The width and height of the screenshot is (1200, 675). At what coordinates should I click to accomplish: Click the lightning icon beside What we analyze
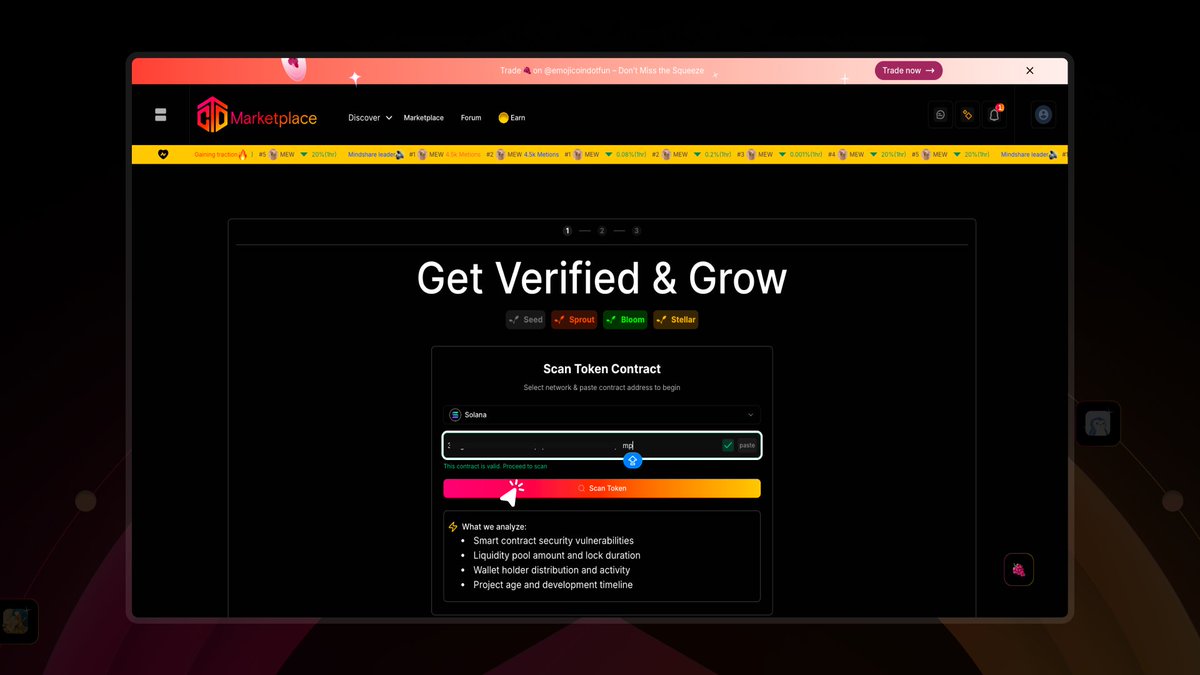453,527
